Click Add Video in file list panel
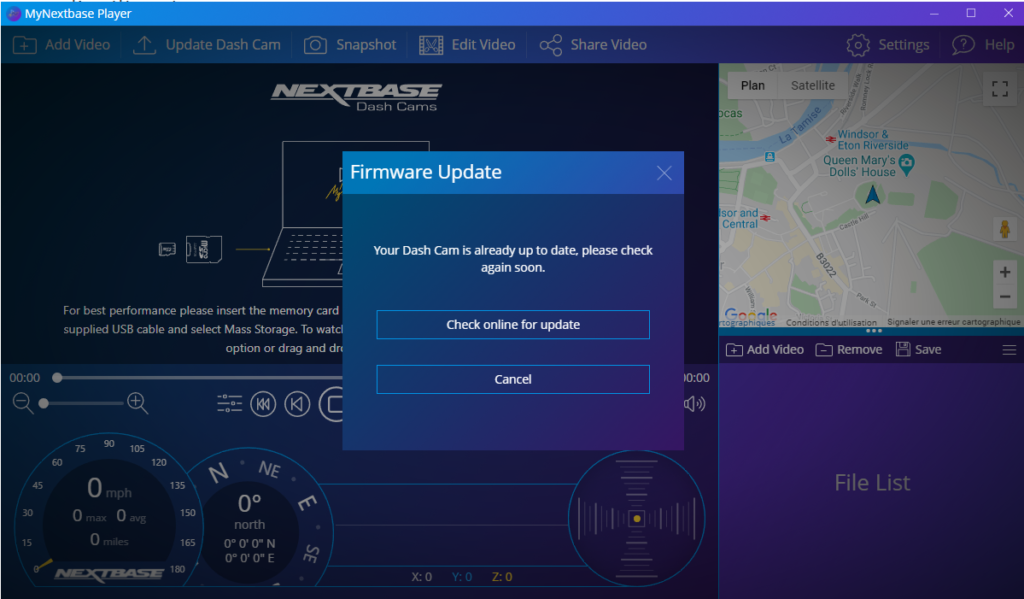Viewport: 1024px width, 599px height. (x=765, y=349)
